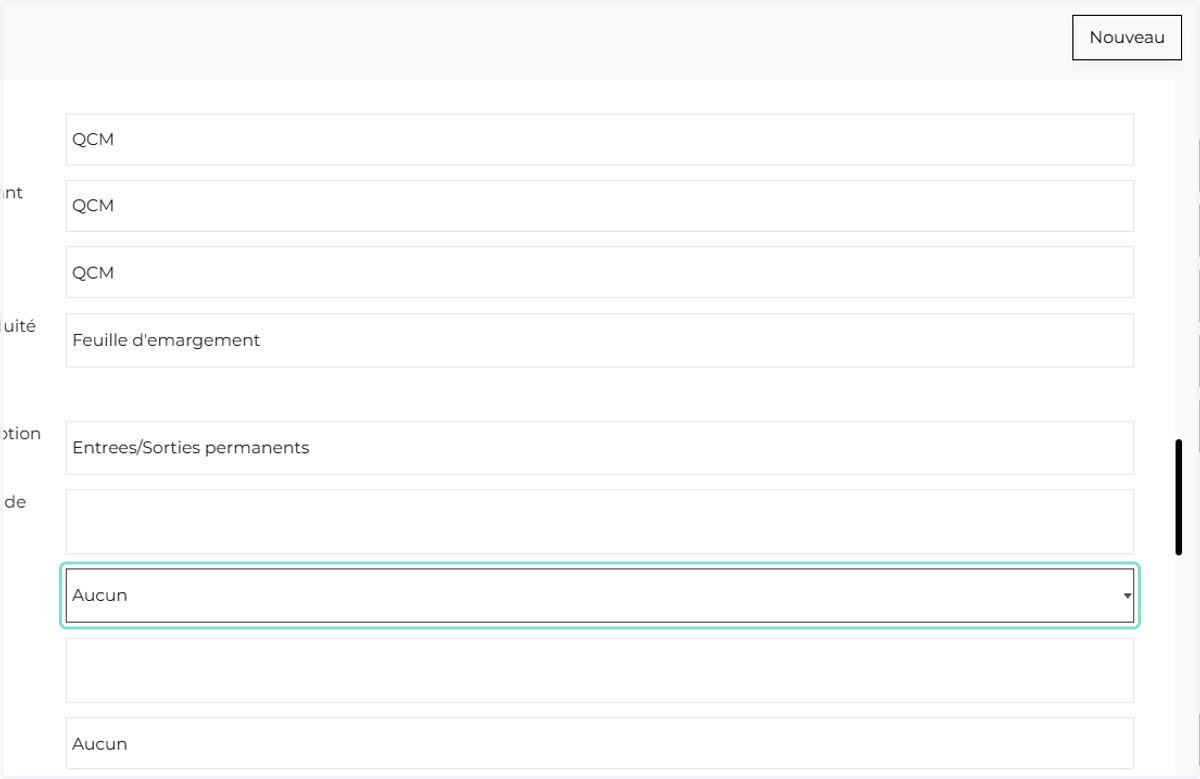Click the Entrees/Sorties permanents field

coord(600,448)
